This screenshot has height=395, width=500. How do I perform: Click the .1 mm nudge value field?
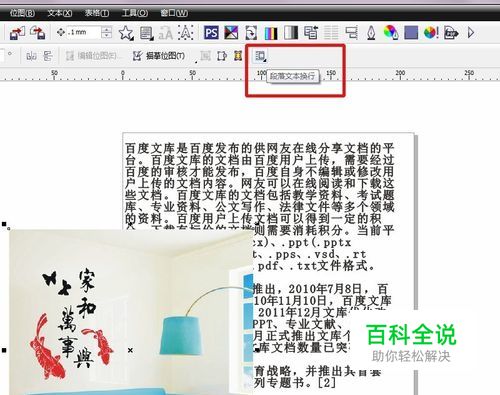[x=83, y=32]
